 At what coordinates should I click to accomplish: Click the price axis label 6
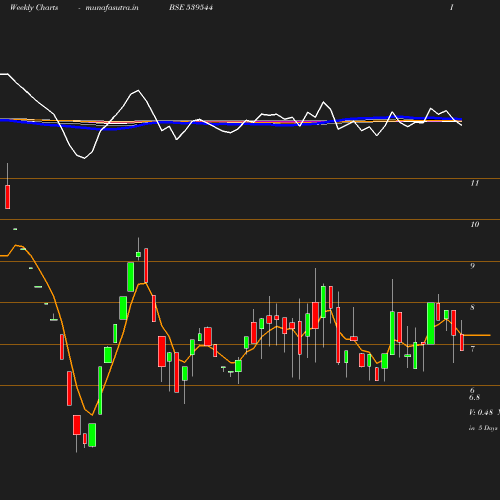click(472, 390)
